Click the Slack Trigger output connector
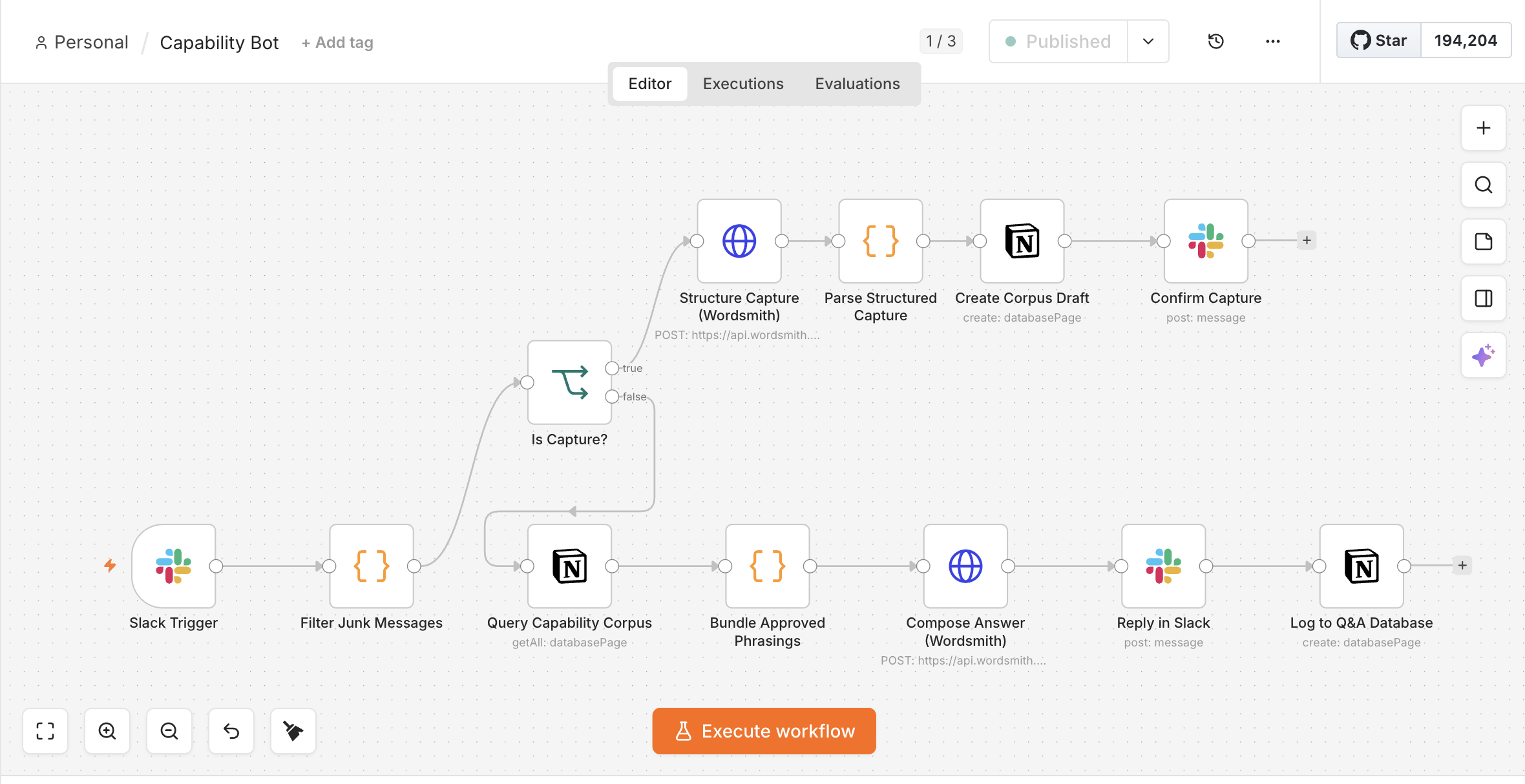The height and width of the screenshot is (784, 1525). tap(216, 566)
